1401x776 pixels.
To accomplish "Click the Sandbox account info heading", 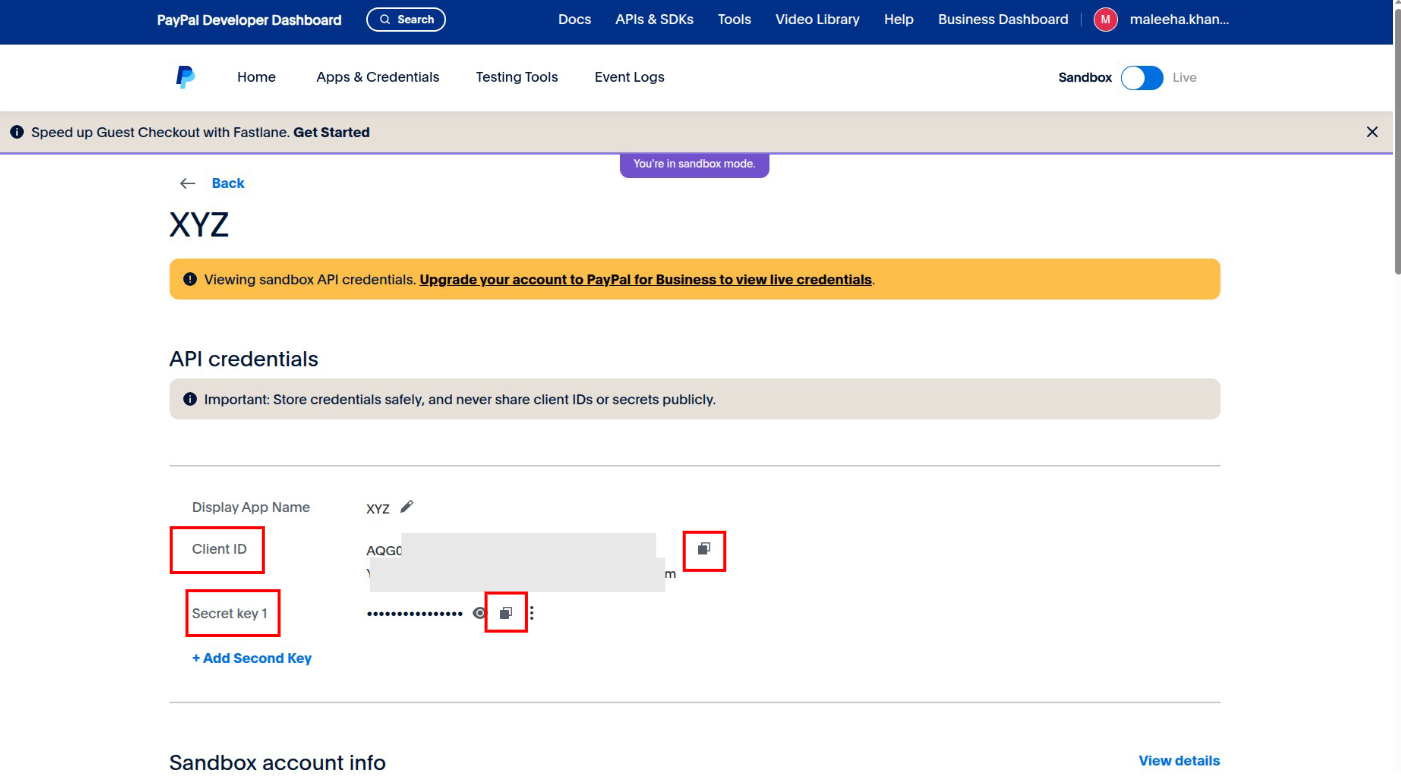I will tap(277, 762).
